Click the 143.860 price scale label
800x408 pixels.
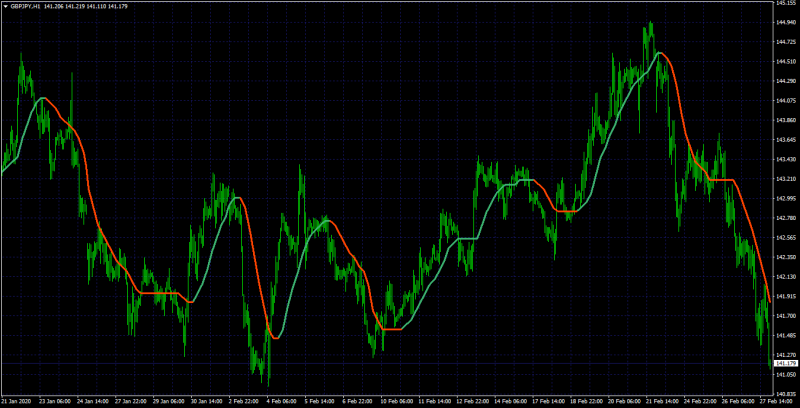786,120
